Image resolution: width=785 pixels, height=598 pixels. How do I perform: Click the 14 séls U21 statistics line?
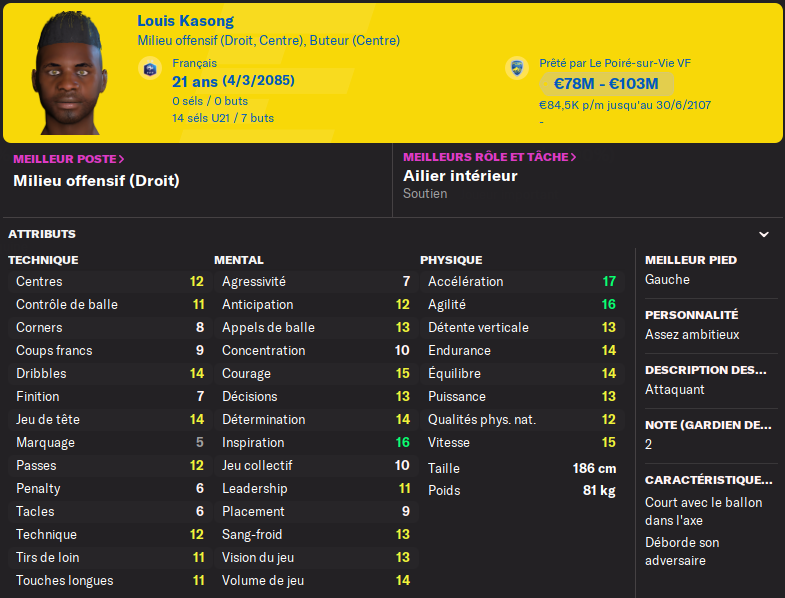tap(223, 118)
